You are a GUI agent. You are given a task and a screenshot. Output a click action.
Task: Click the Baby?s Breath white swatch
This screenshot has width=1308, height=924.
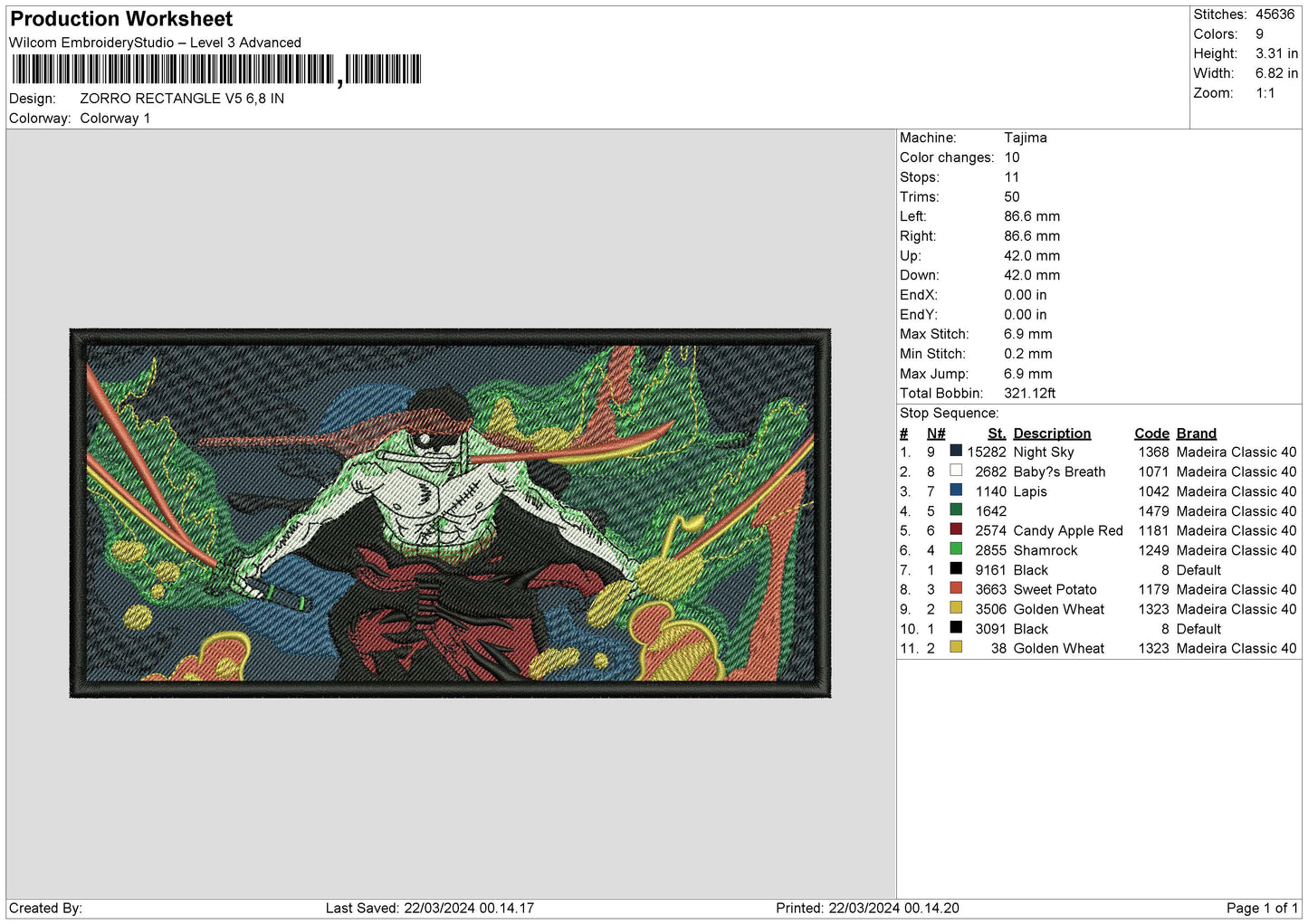pyautogui.click(x=956, y=471)
